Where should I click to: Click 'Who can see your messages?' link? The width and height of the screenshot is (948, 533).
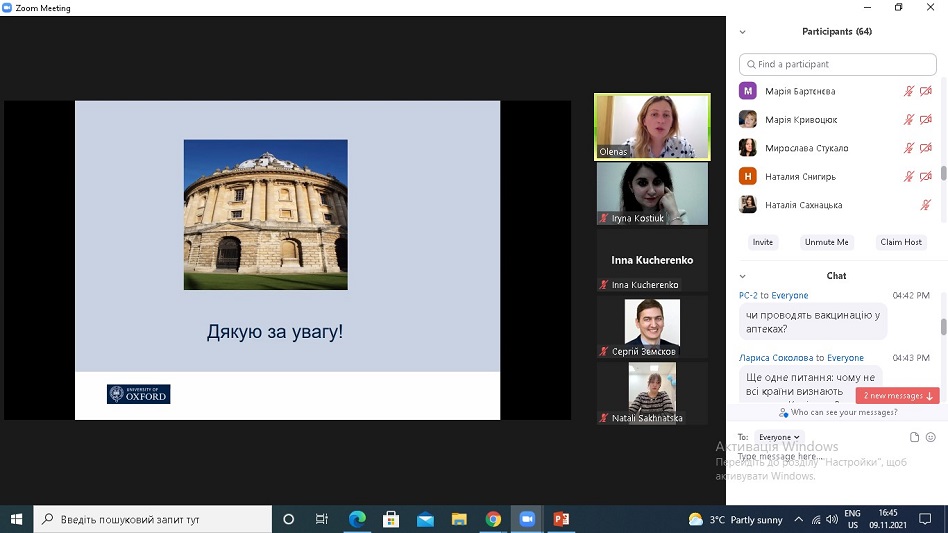(837, 412)
